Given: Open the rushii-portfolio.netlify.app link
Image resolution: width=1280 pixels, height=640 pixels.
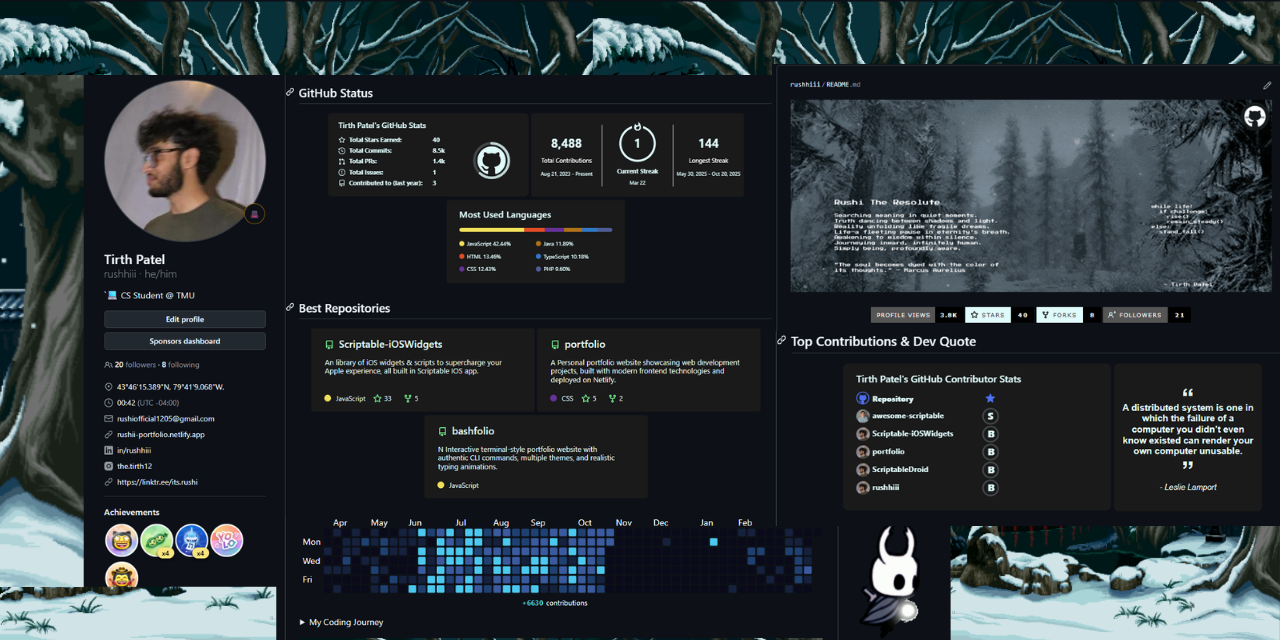Looking at the screenshot, I should (x=161, y=434).
